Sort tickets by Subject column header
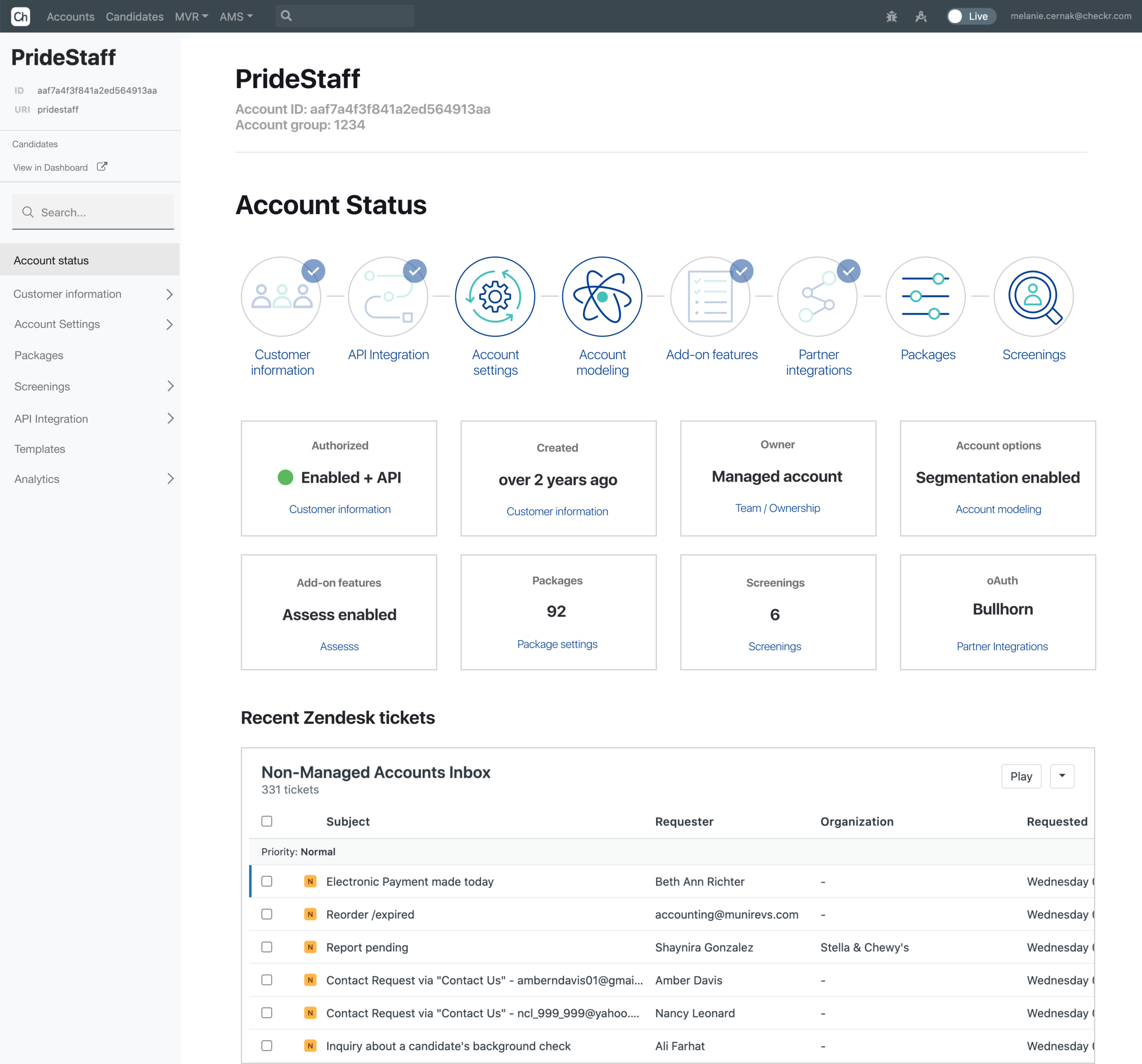 pos(348,821)
